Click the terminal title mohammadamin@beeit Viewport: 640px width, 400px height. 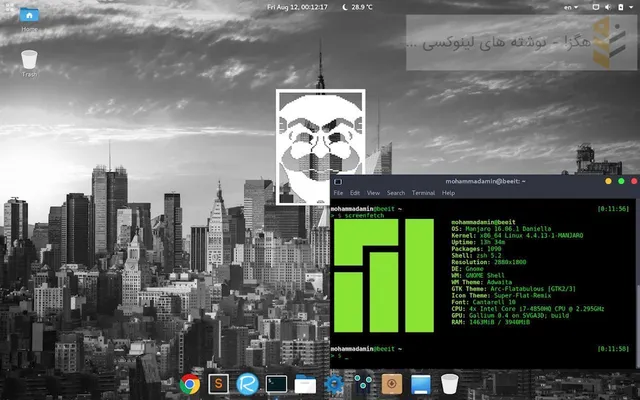pyautogui.click(x=485, y=181)
